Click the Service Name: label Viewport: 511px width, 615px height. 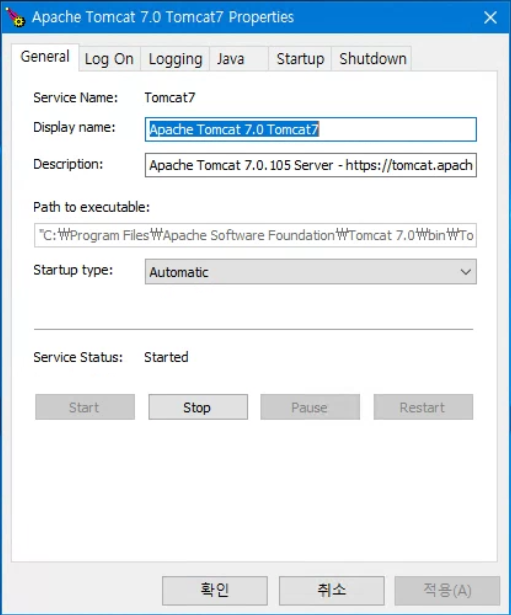click(x=75, y=97)
